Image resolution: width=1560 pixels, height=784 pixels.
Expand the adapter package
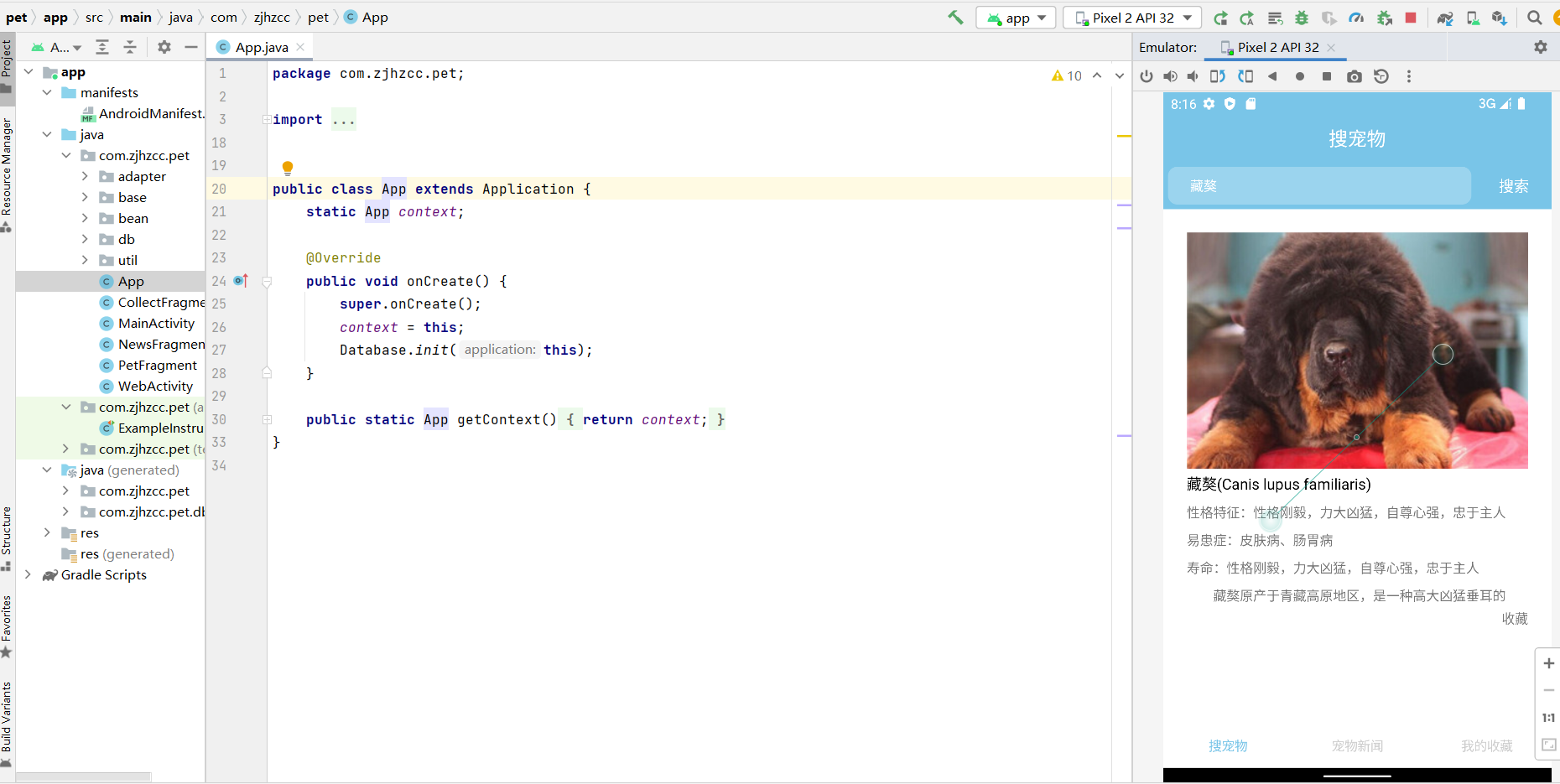click(85, 176)
